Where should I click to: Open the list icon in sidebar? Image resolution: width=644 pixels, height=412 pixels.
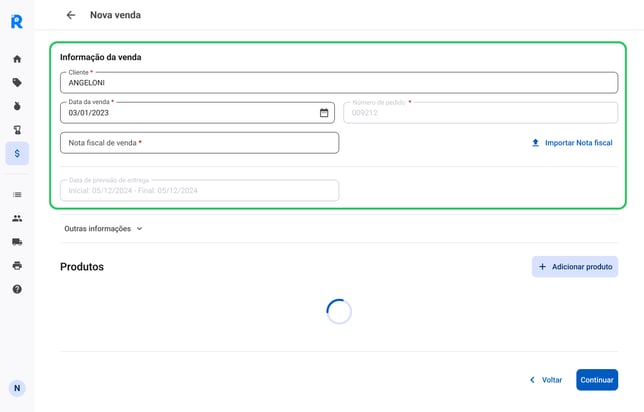pos(17,195)
